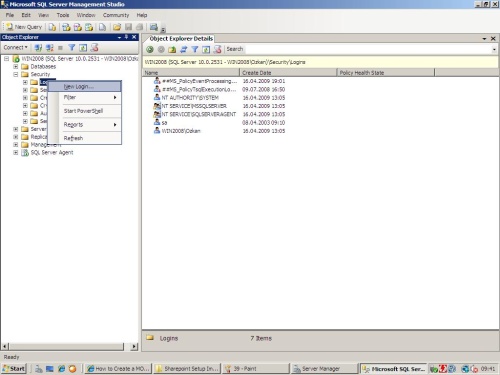The image size is (500, 375).
Task: Click the New Query toolbar button
Action: pos(24,27)
